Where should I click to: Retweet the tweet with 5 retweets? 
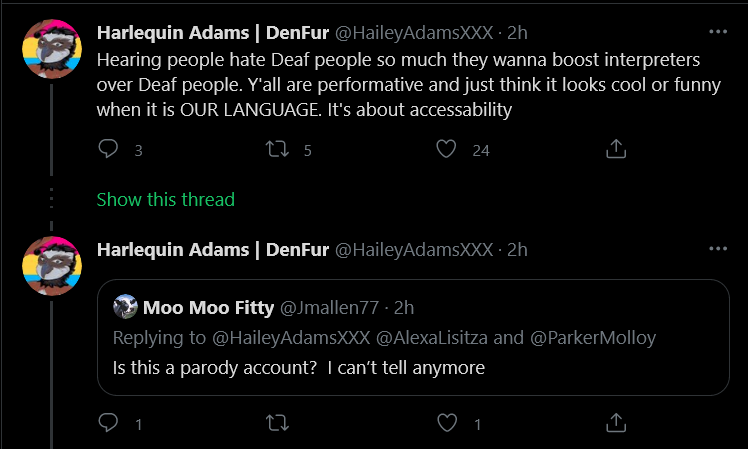(x=277, y=149)
